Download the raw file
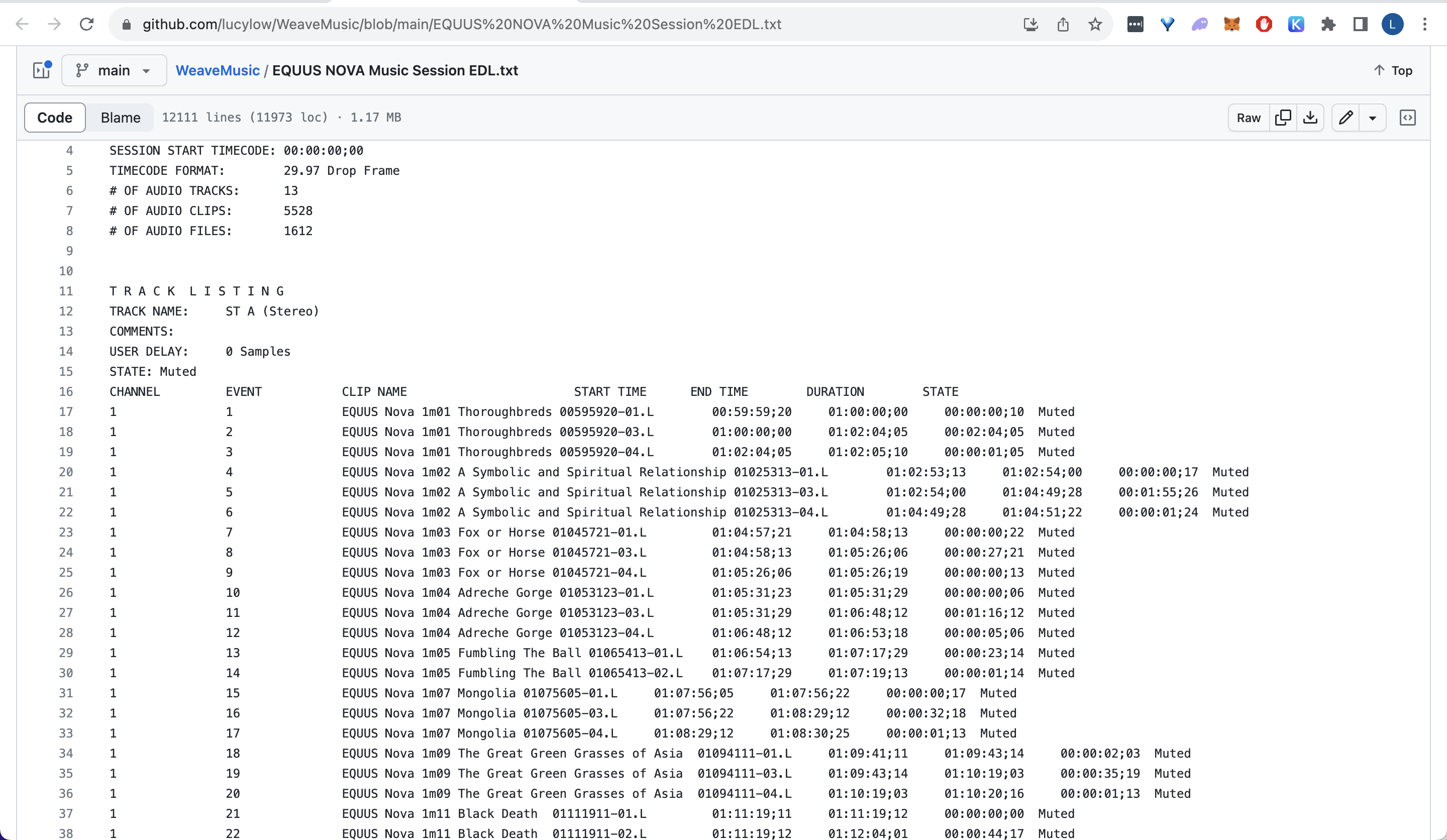 coord(1310,118)
